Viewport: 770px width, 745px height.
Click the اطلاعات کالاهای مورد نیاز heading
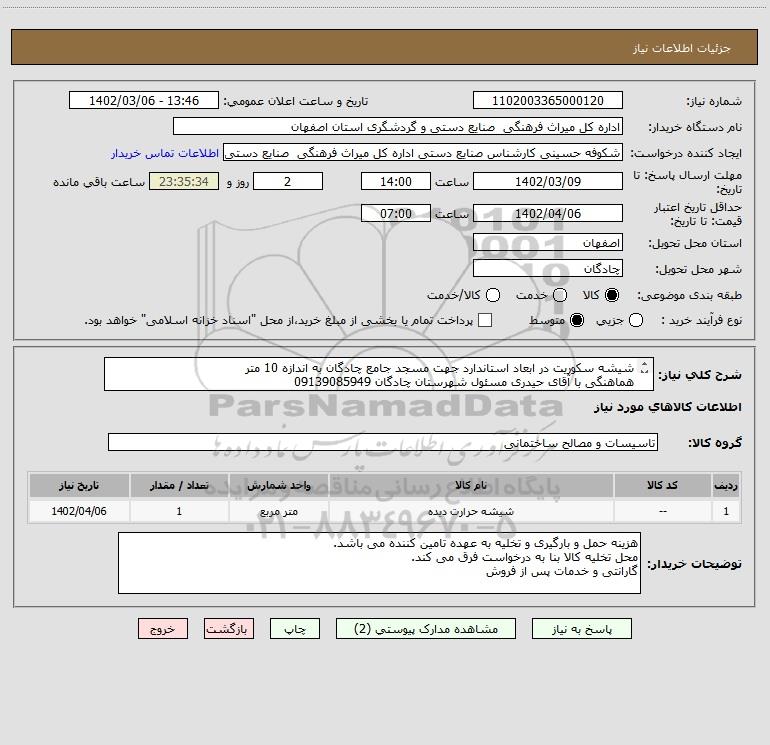tap(667, 407)
